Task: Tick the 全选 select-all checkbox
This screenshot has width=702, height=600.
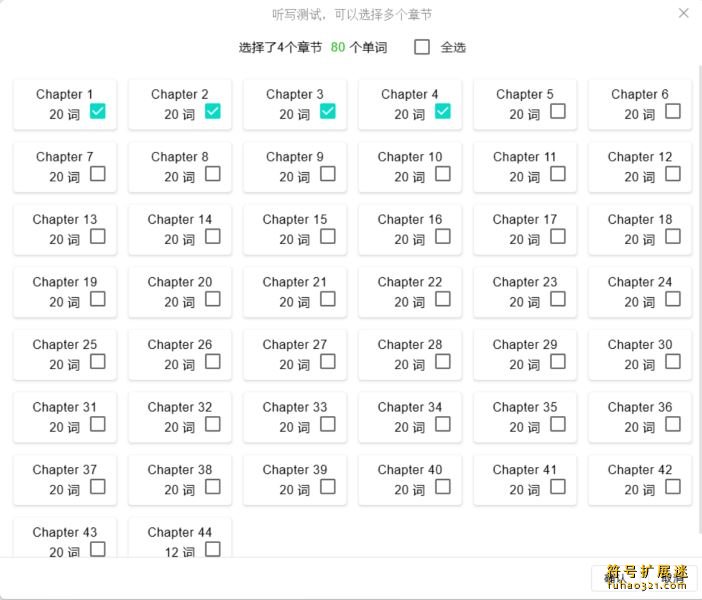Action: click(x=422, y=47)
